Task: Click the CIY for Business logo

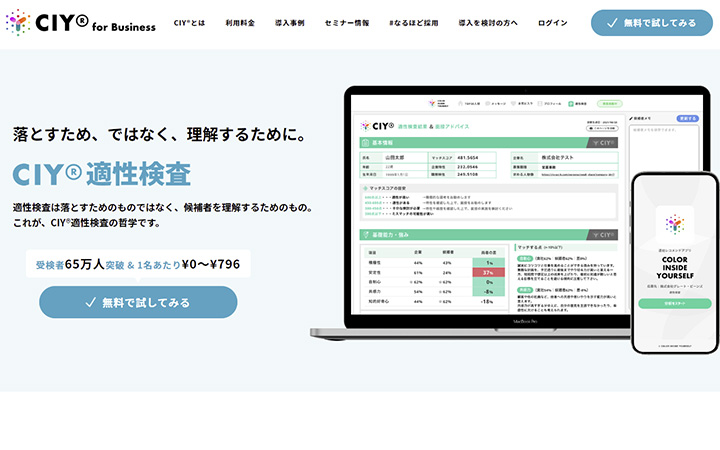Action: point(81,22)
